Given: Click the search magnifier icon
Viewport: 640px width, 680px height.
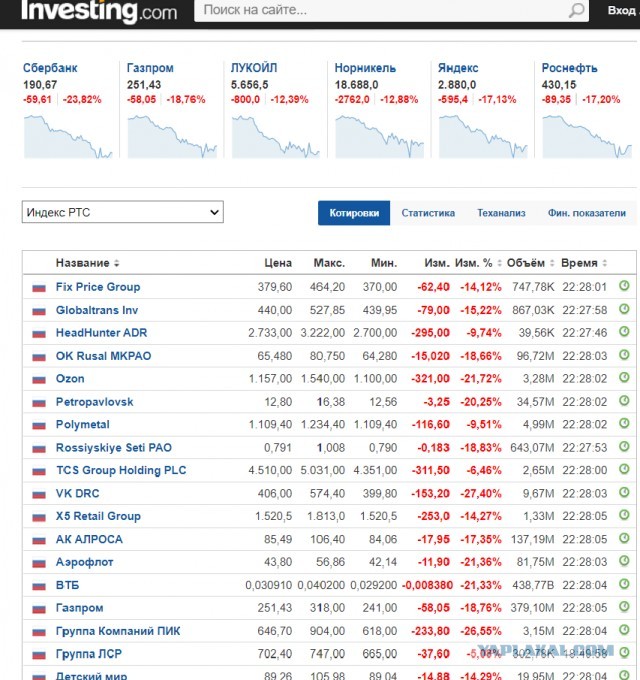Looking at the screenshot, I should (x=576, y=10).
